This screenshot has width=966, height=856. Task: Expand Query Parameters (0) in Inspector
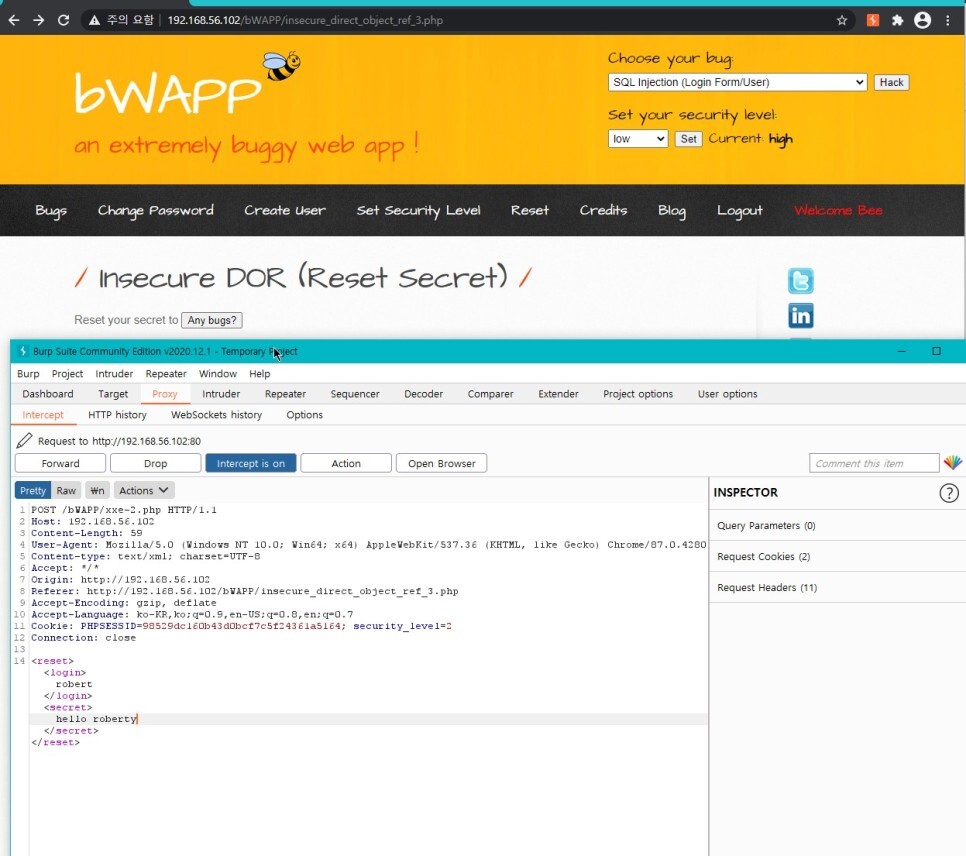coord(837,526)
